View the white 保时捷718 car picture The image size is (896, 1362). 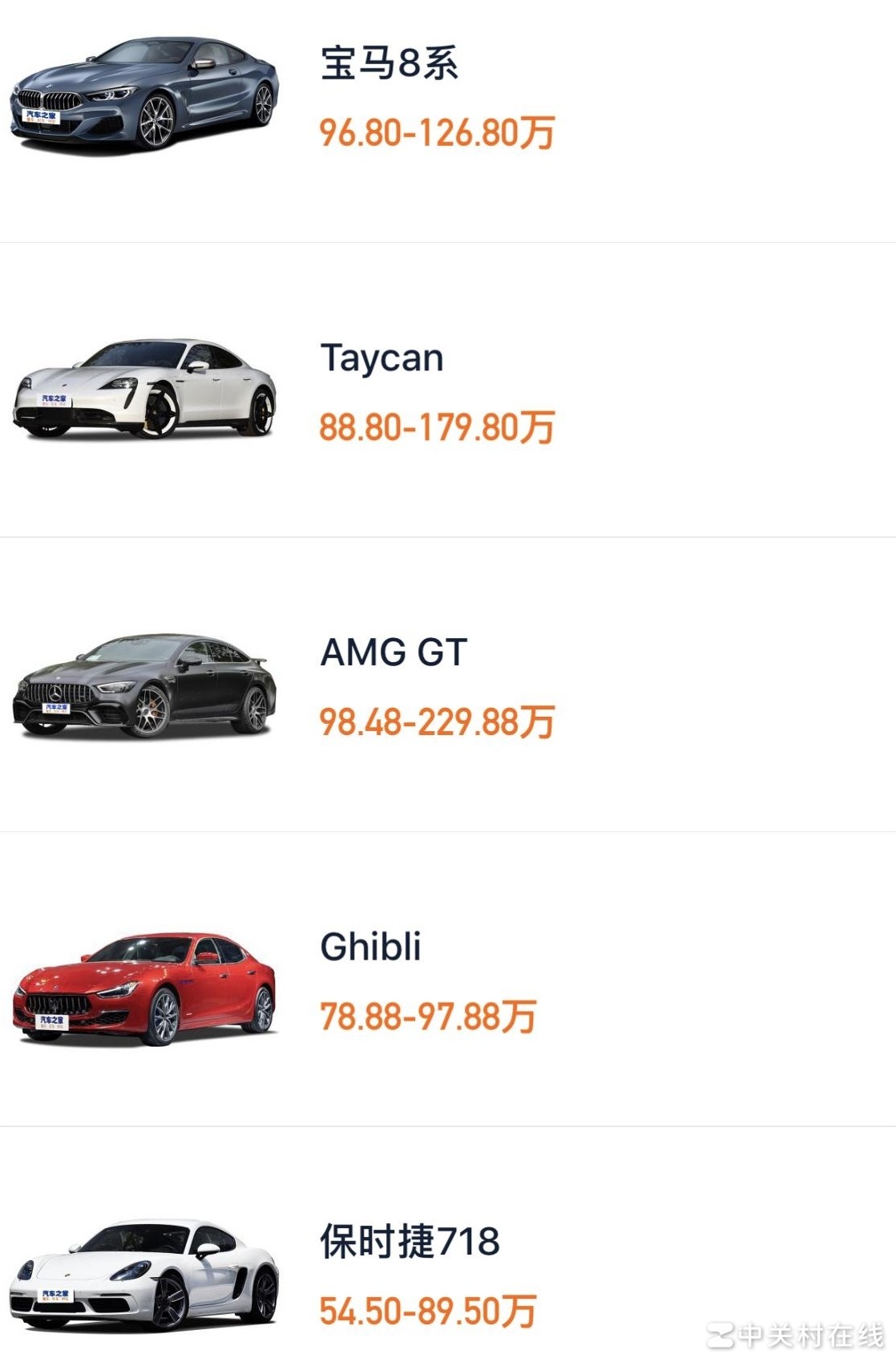144,1275
